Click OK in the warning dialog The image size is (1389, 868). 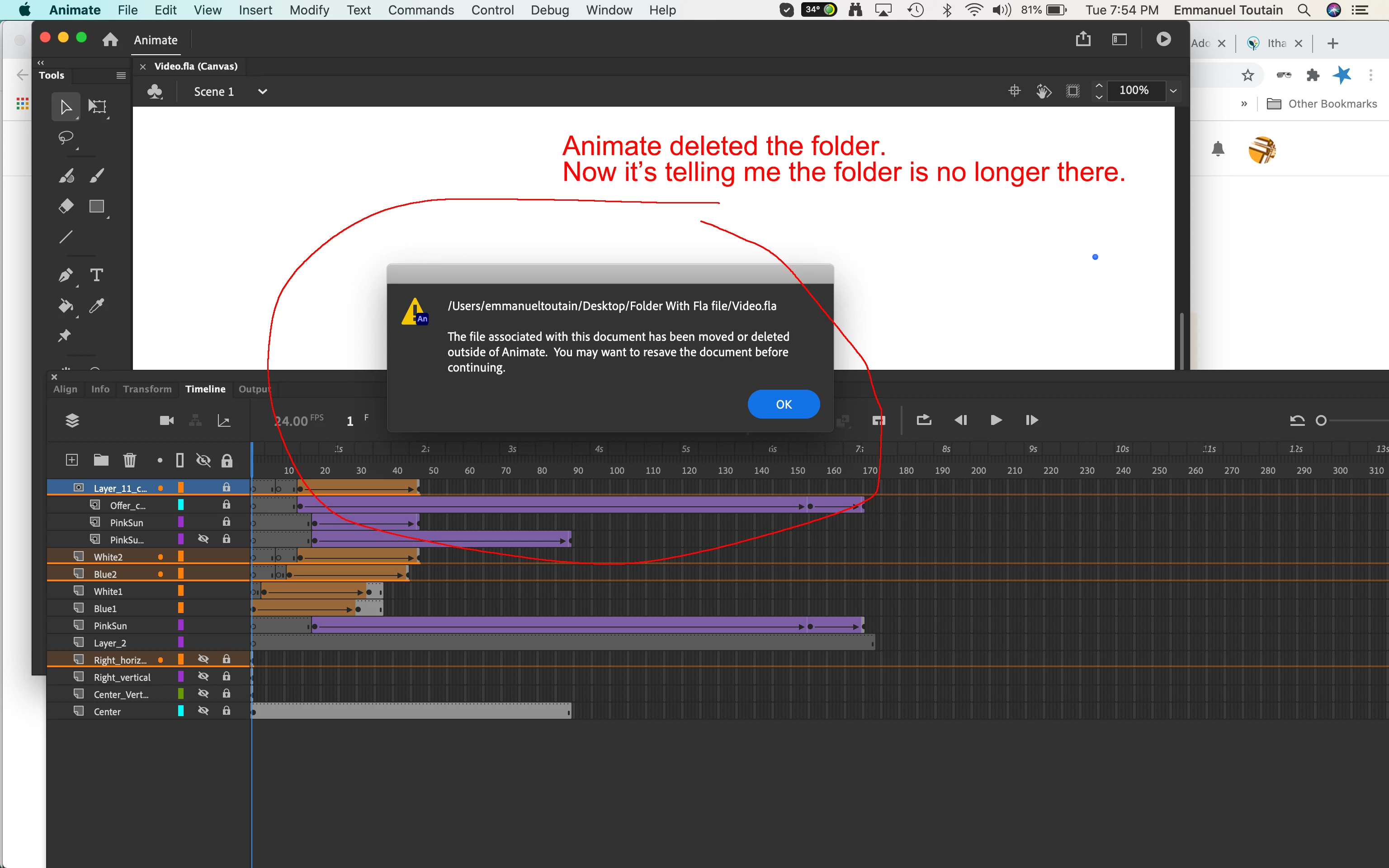pyautogui.click(x=784, y=404)
